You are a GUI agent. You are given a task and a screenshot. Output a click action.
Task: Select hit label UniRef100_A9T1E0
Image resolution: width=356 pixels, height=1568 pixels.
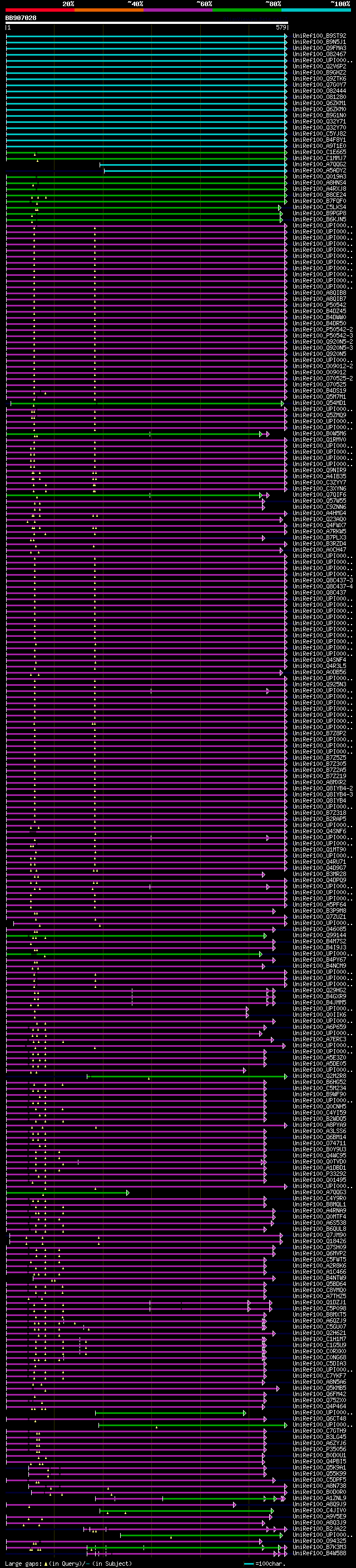pos(319,146)
